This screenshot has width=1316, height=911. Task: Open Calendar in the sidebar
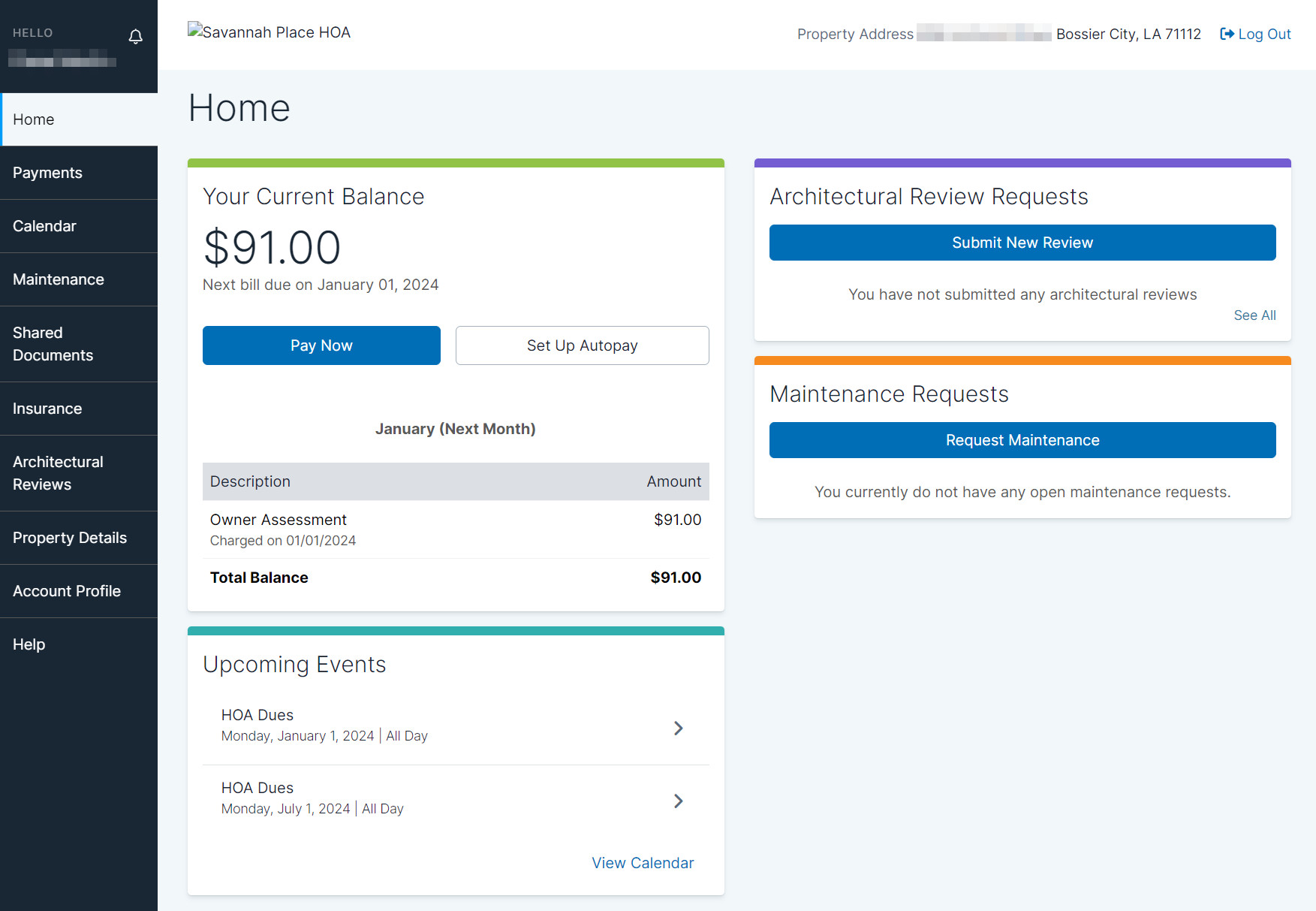79,226
